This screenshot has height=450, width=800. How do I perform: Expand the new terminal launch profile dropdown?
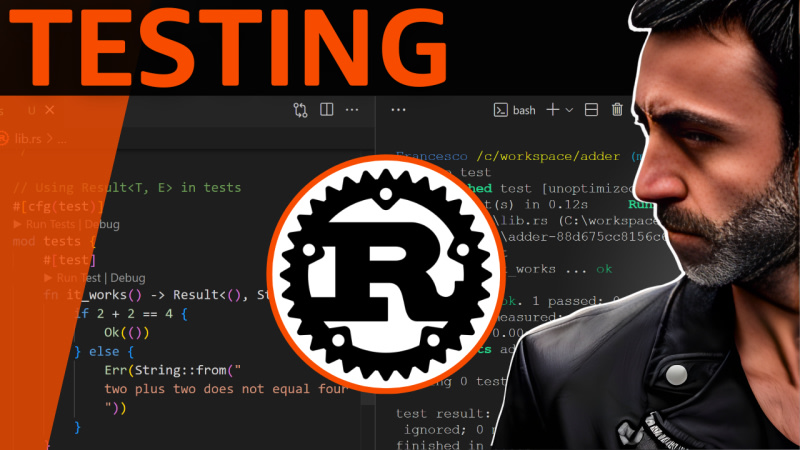[569, 110]
